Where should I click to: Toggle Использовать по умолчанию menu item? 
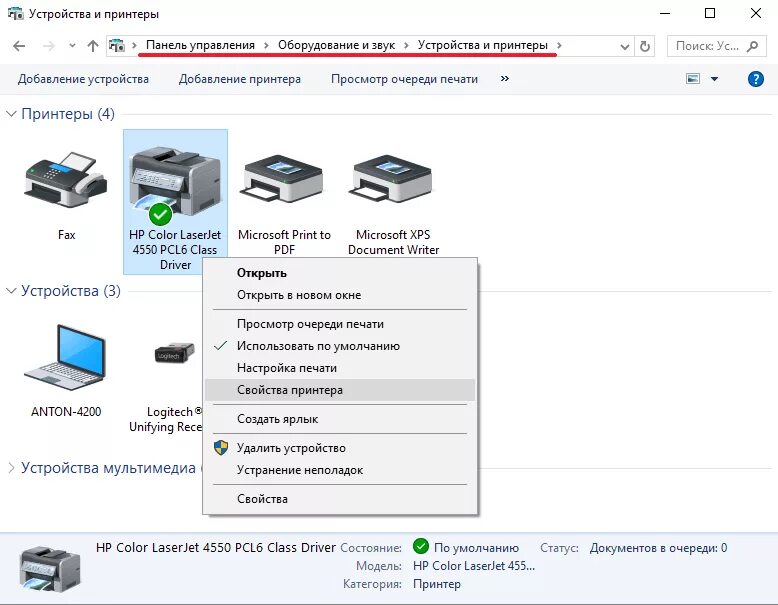(x=340, y=346)
